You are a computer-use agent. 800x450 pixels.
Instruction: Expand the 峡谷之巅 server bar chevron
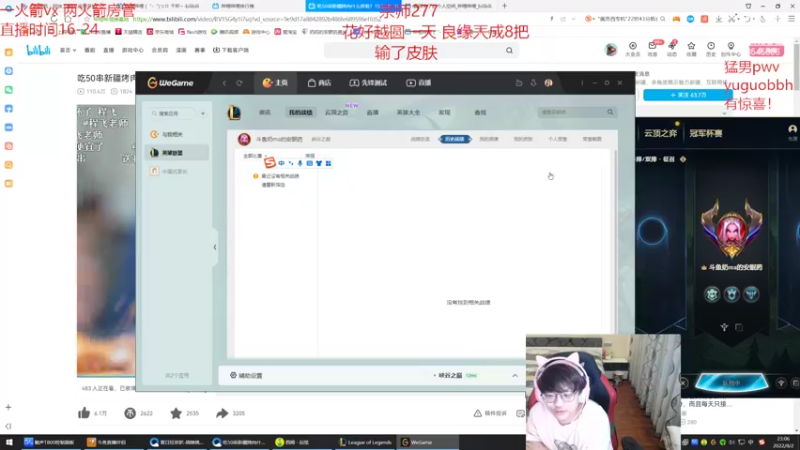515,376
